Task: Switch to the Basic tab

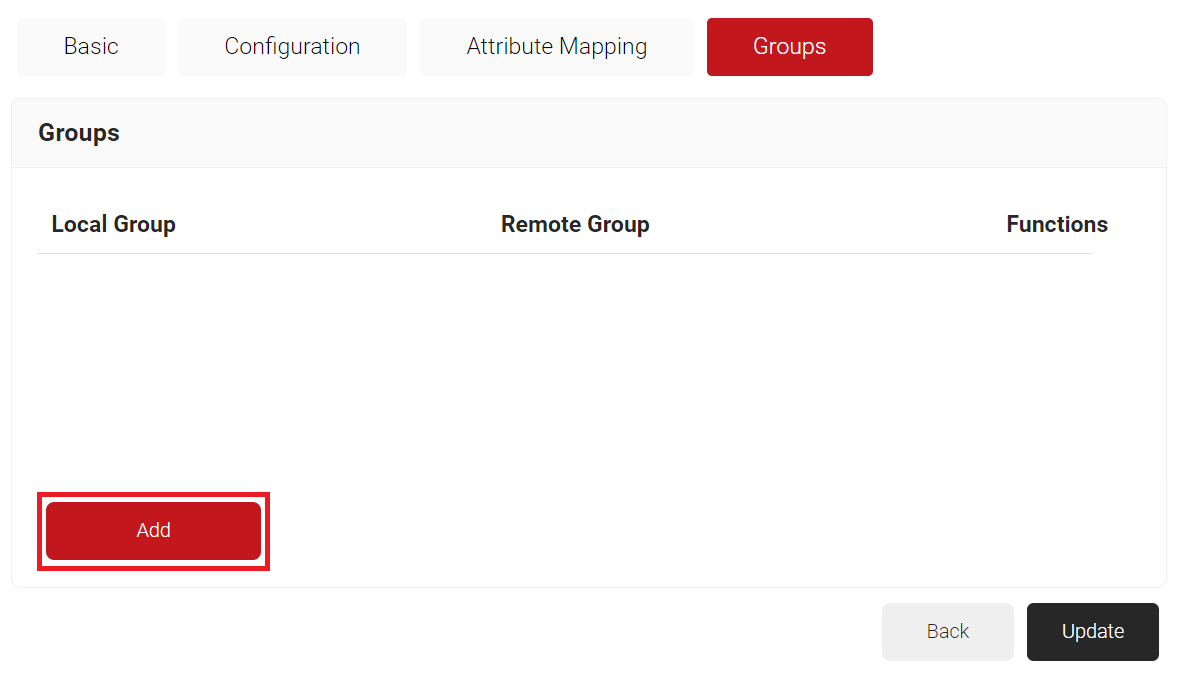Action: (91, 47)
